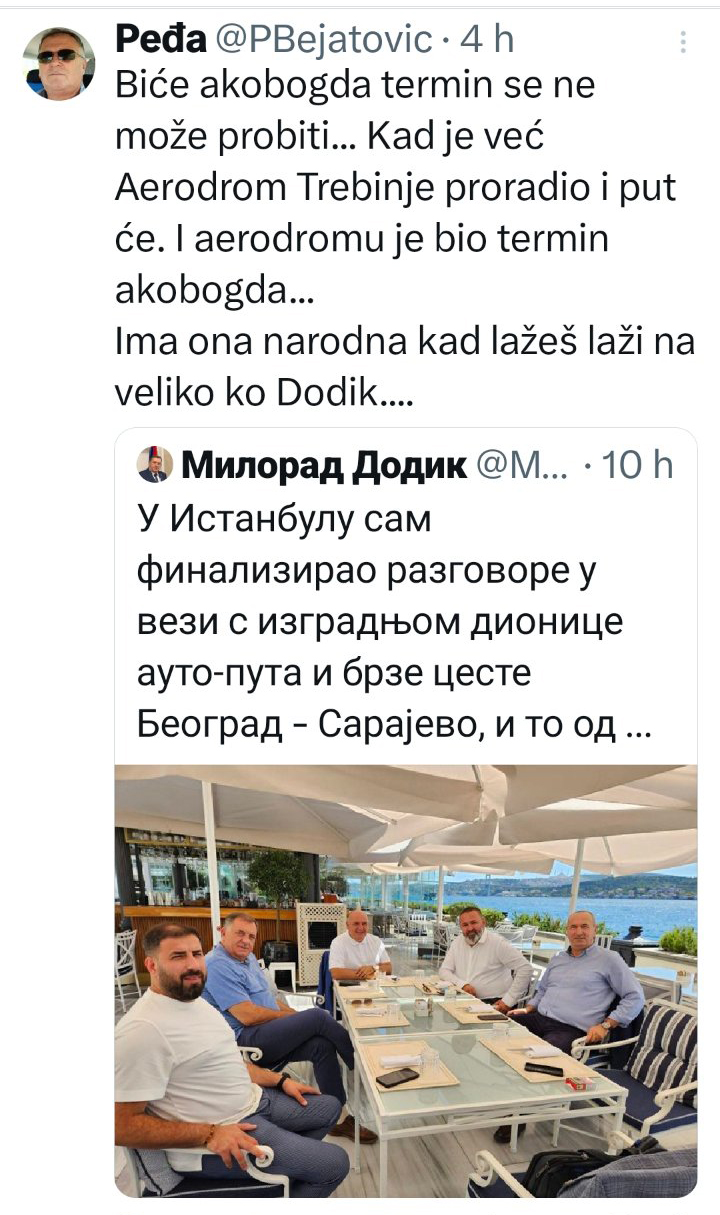Click the truncated @M... handle
This screenshot has height=1215, width=720.
(521, 466)
